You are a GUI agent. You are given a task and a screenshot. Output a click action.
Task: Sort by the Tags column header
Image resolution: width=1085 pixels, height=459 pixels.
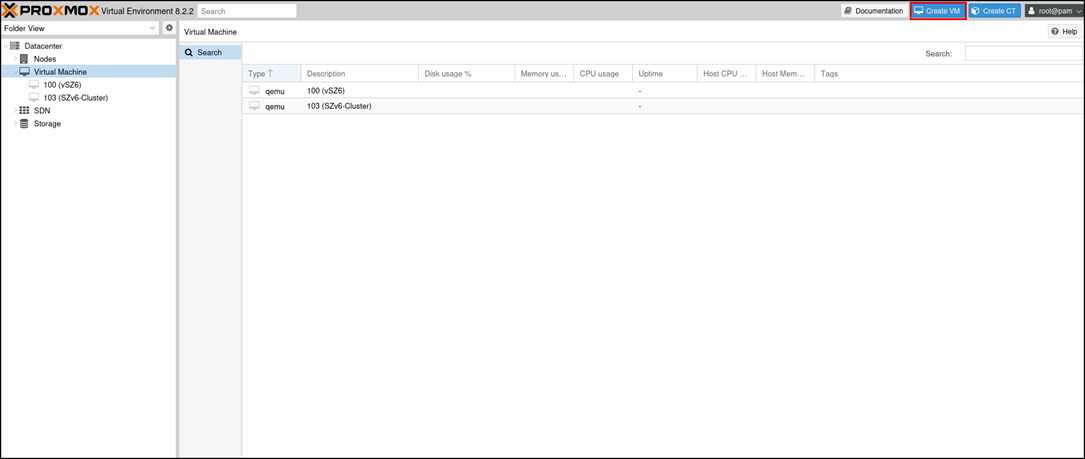click(x=949, y=74)
